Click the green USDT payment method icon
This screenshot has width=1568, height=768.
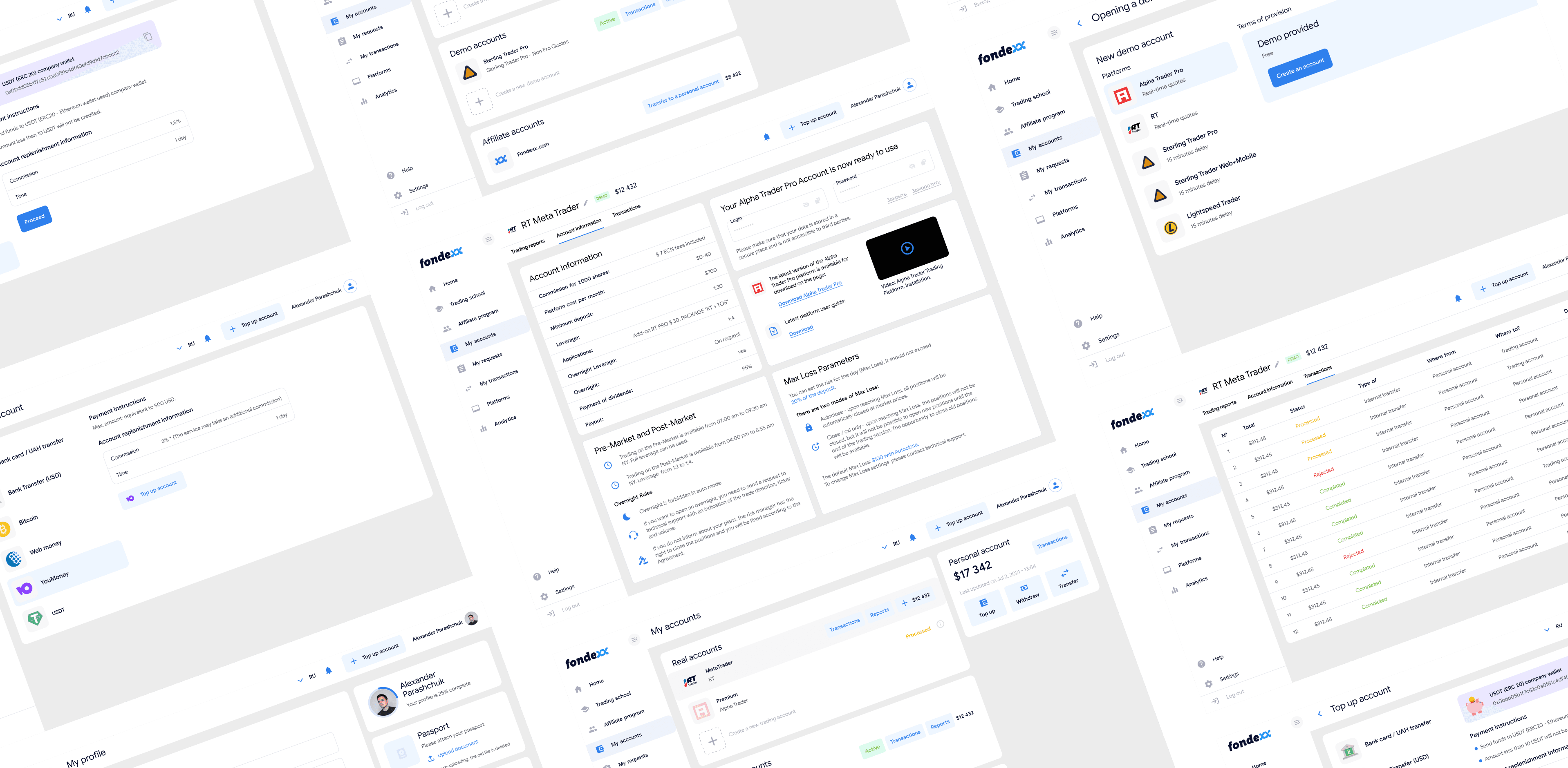coord(35,618)
